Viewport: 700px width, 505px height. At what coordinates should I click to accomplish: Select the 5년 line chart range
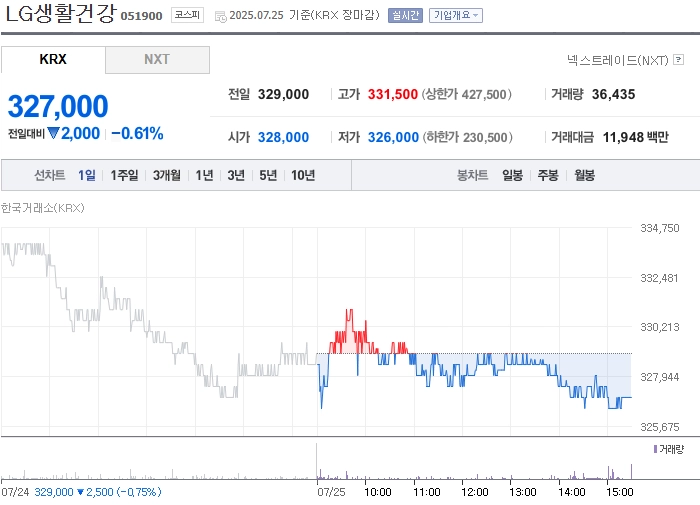pos(268,175)
